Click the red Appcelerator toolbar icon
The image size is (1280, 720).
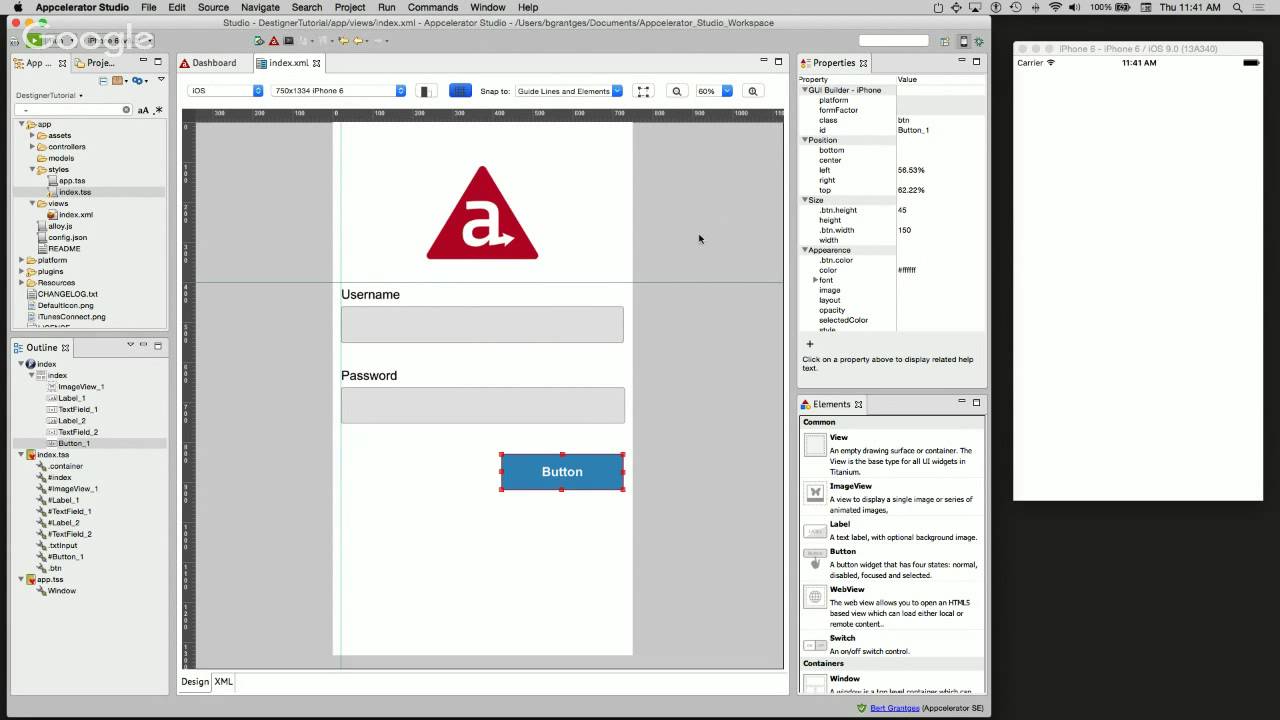pos(274,41)
